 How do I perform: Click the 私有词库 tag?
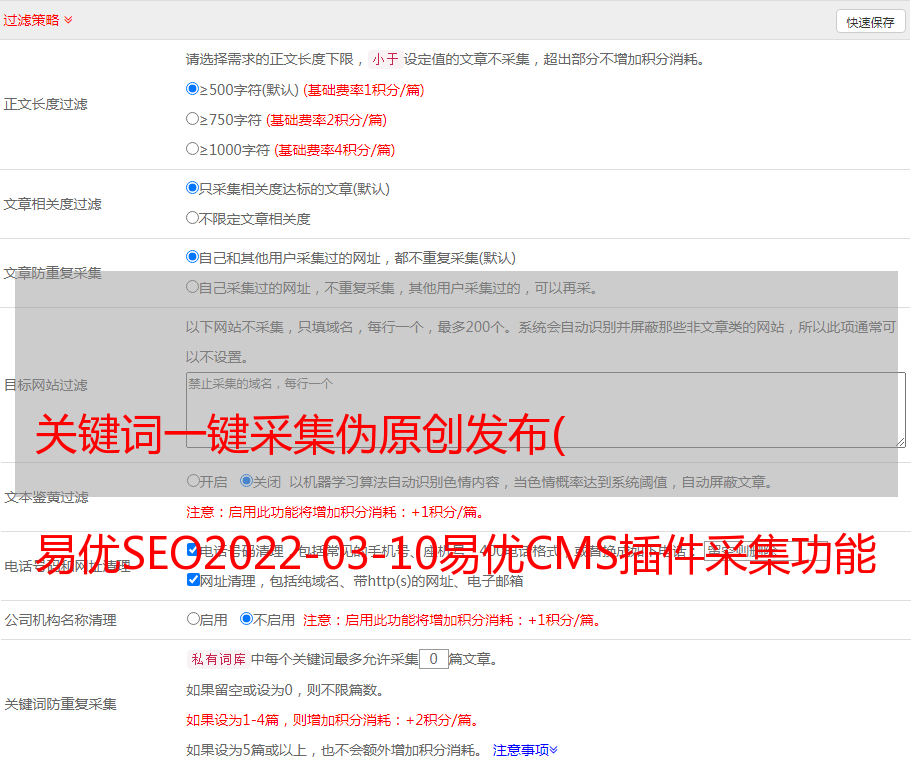pyautogui.click(x=219, y=659)
